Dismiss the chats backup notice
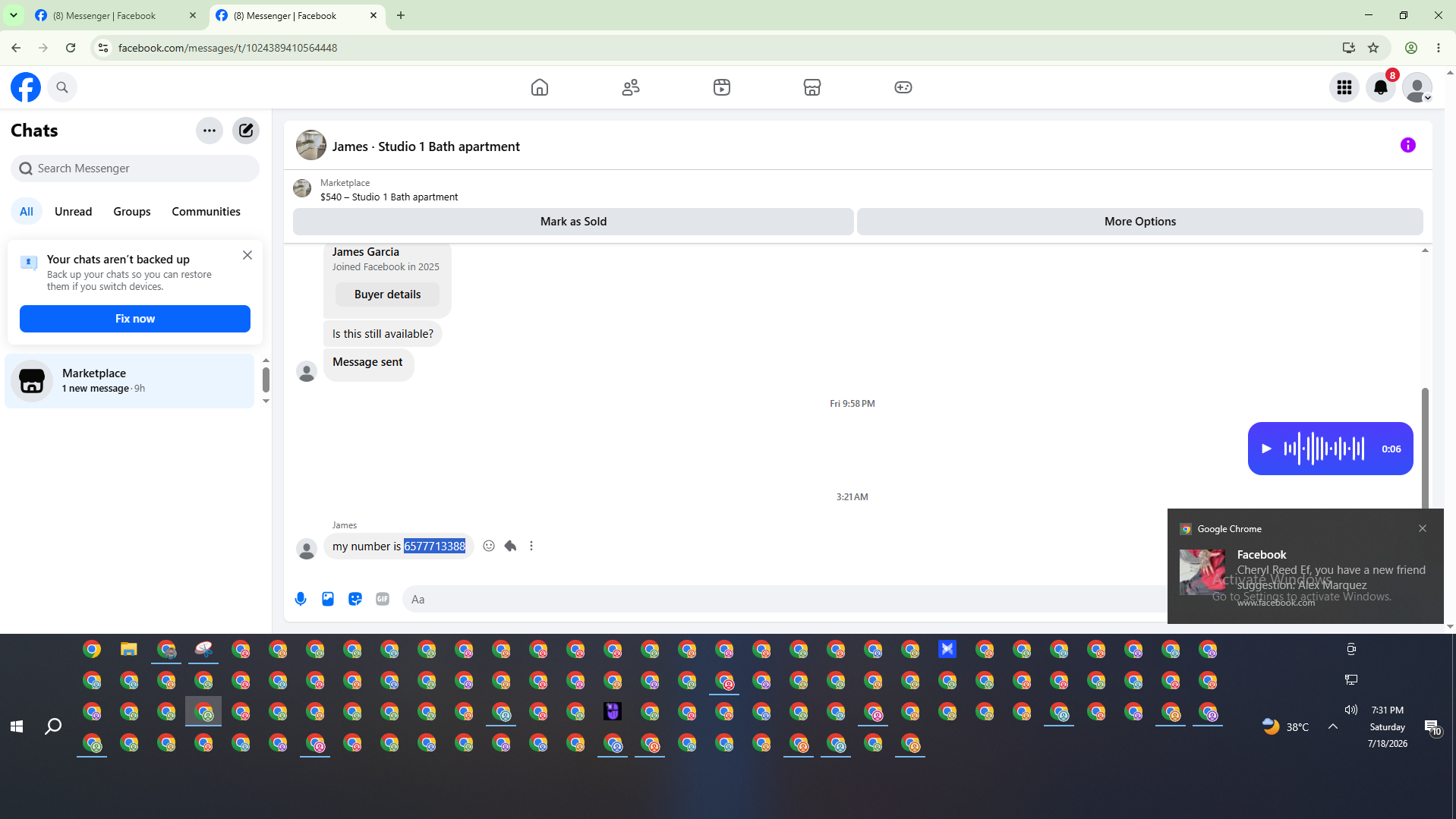Image resolution: width=1456 pixels, height=819 pixels. click(x=247, y=255)
